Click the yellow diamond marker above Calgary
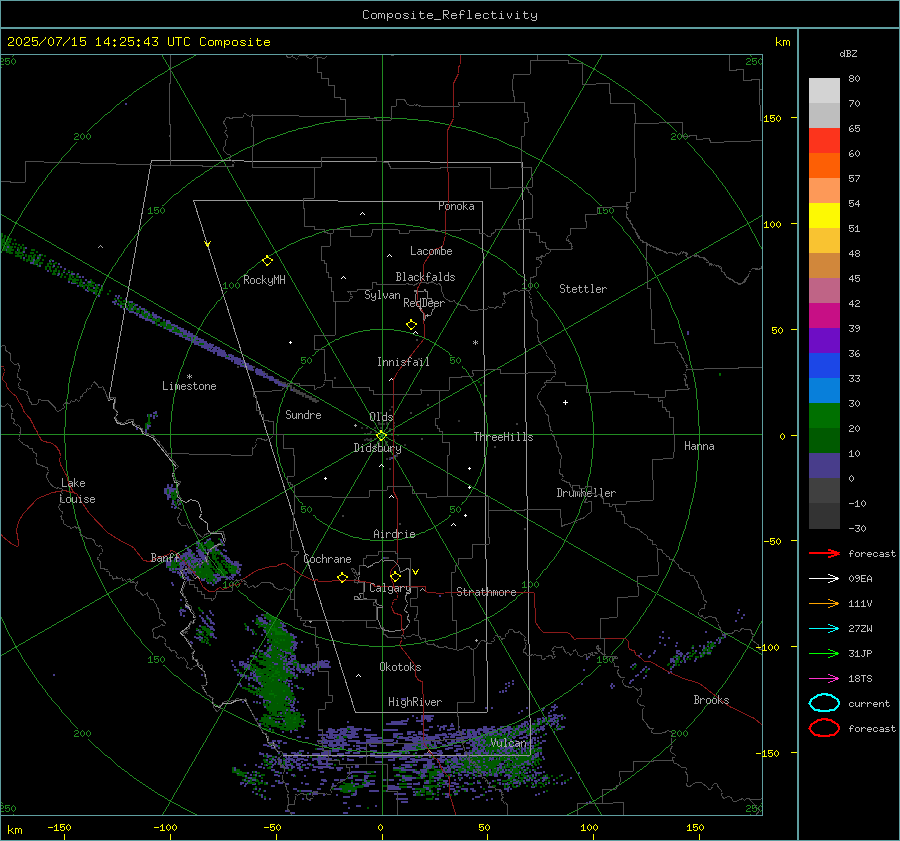Image resolution: width=900 pixels, height=841 pixels. click(395, 576)
